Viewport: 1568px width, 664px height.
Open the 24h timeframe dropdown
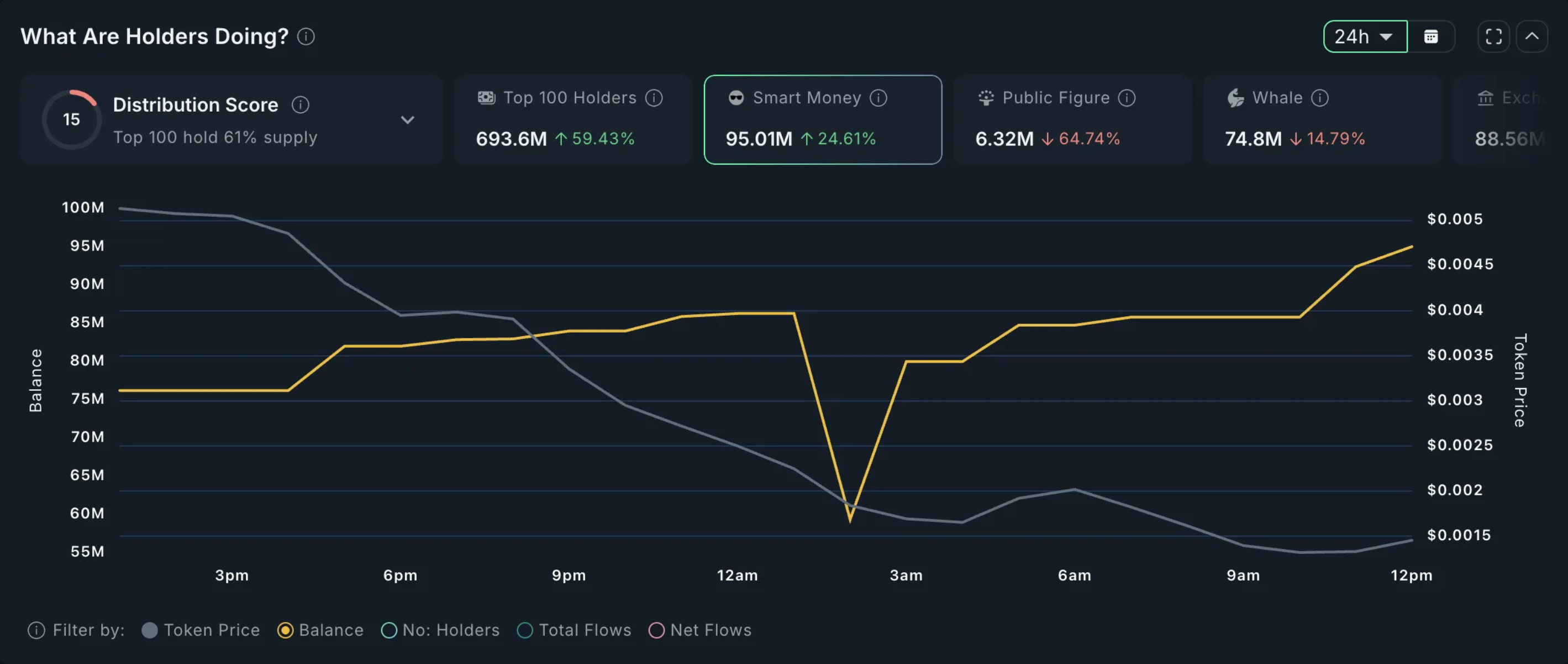coord(1365,36)
